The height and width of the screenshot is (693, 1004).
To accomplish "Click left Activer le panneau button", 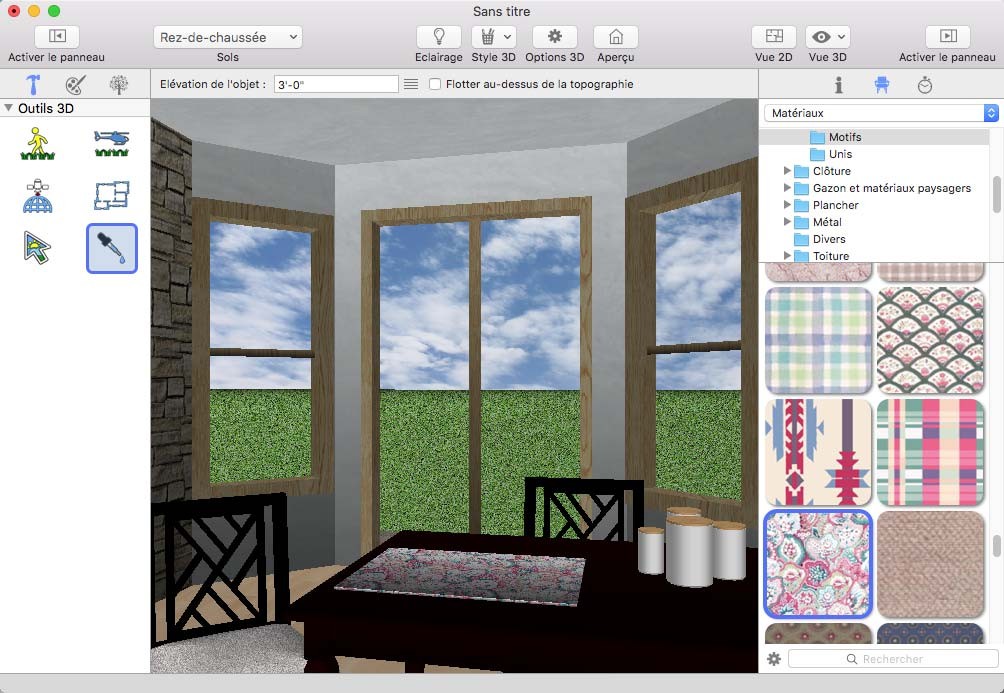I will click(x=56, y=37).
